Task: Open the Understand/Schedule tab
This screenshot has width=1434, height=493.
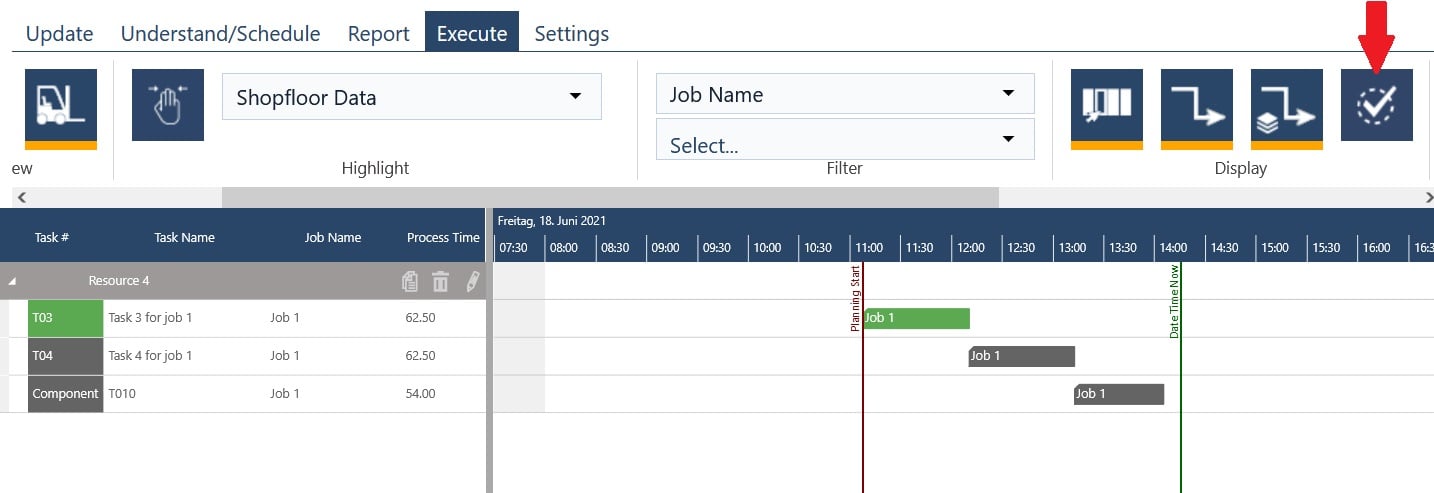Action: [x=220, y=33]
